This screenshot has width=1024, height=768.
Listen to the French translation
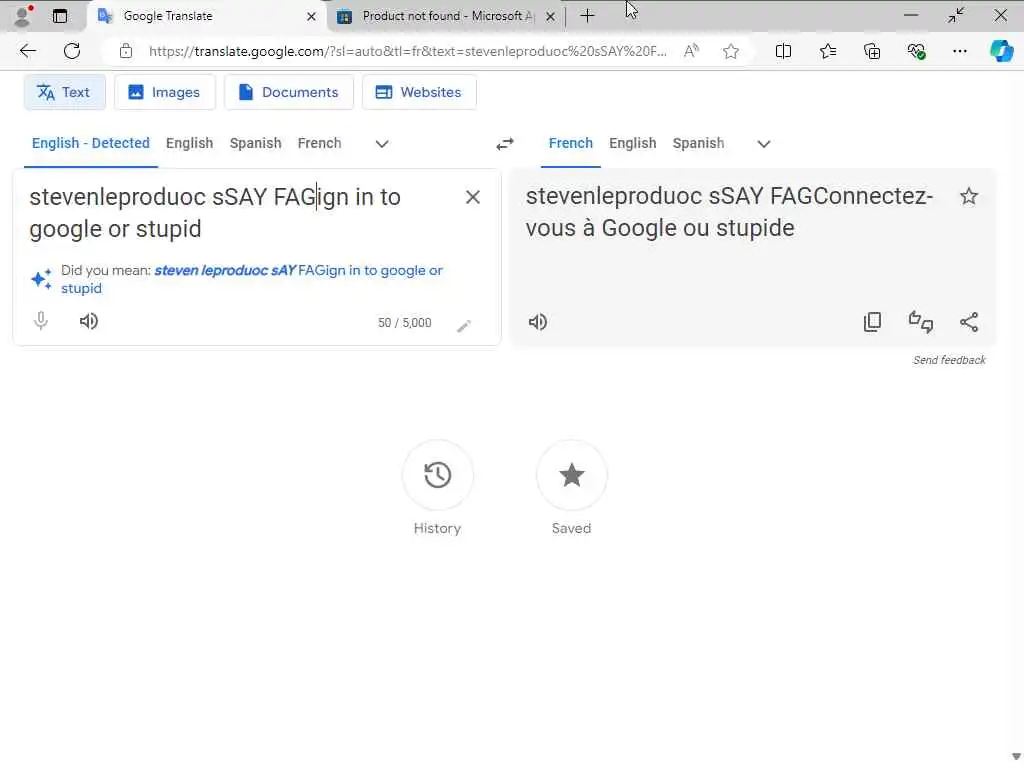tap(537, 322)
